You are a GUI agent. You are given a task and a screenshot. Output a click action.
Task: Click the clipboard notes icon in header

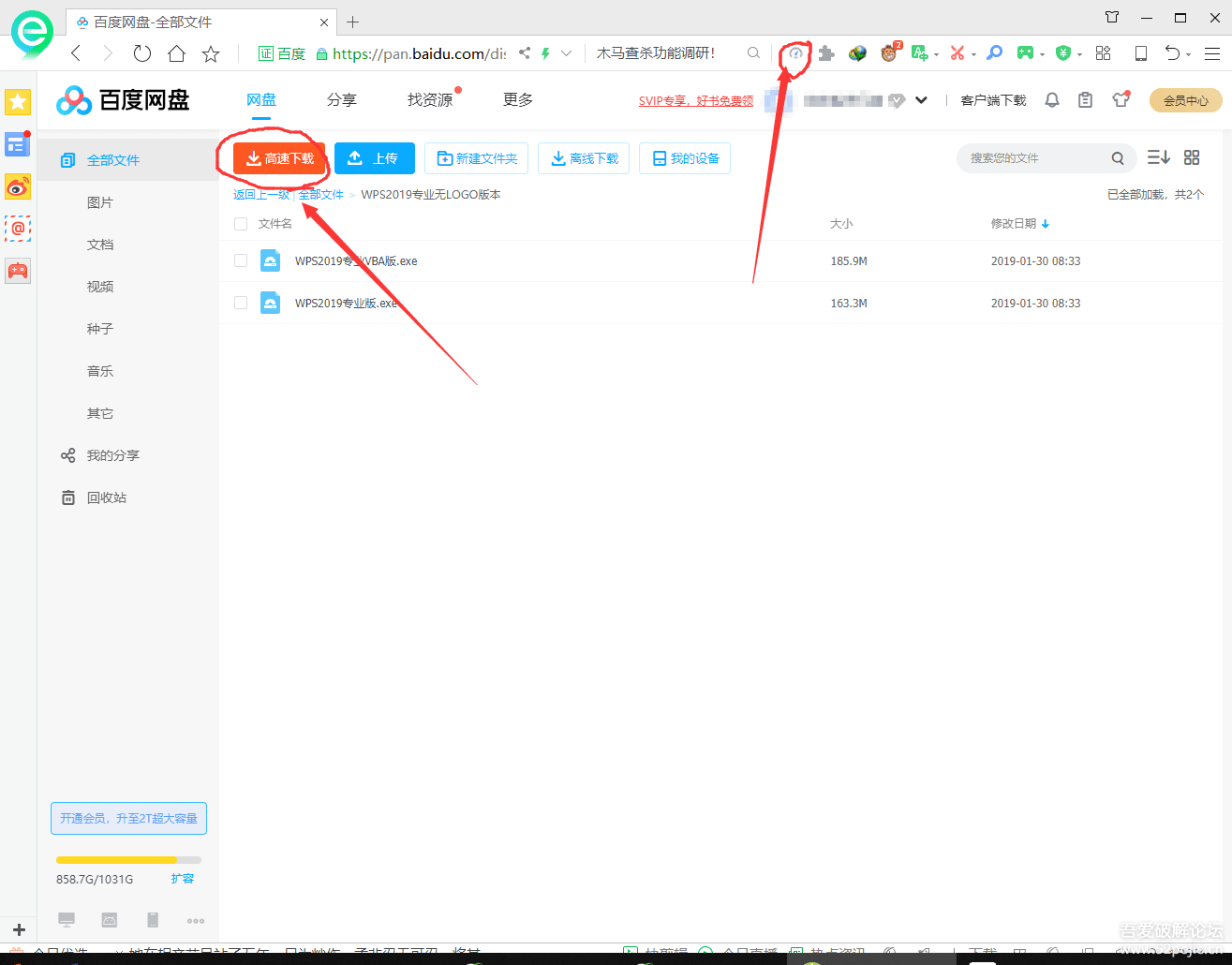point(1085,99)
